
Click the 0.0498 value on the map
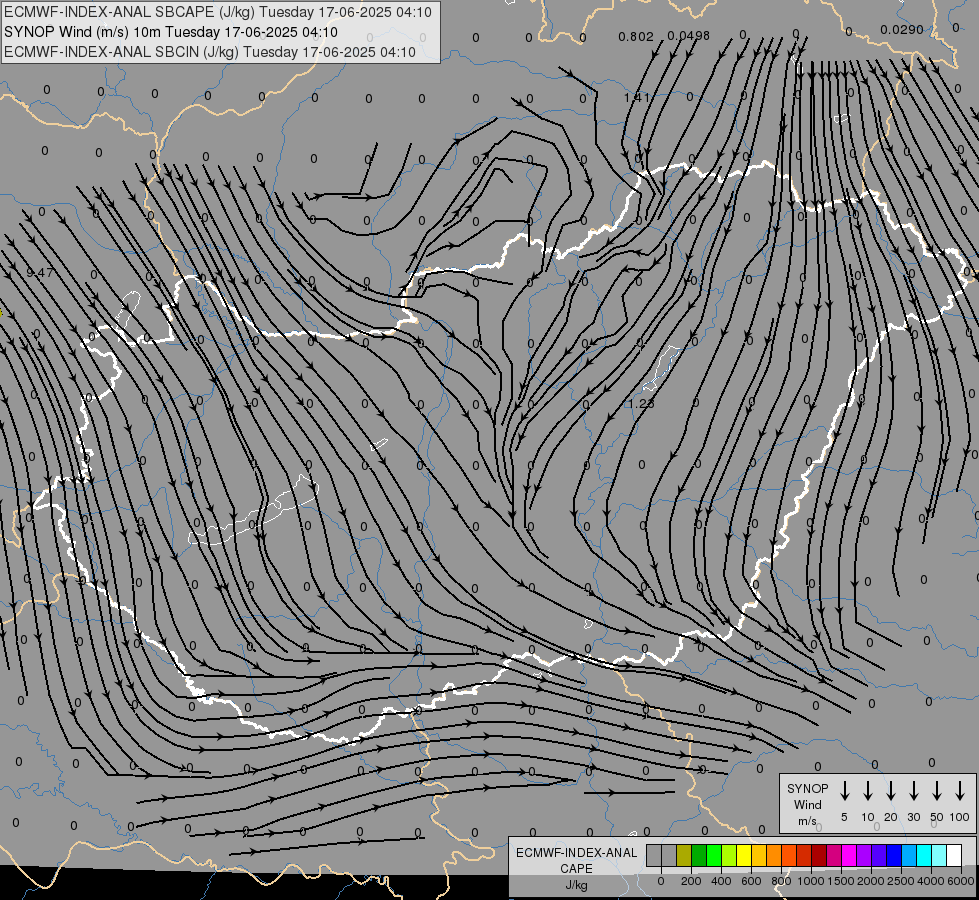click(x=688, y=36)
